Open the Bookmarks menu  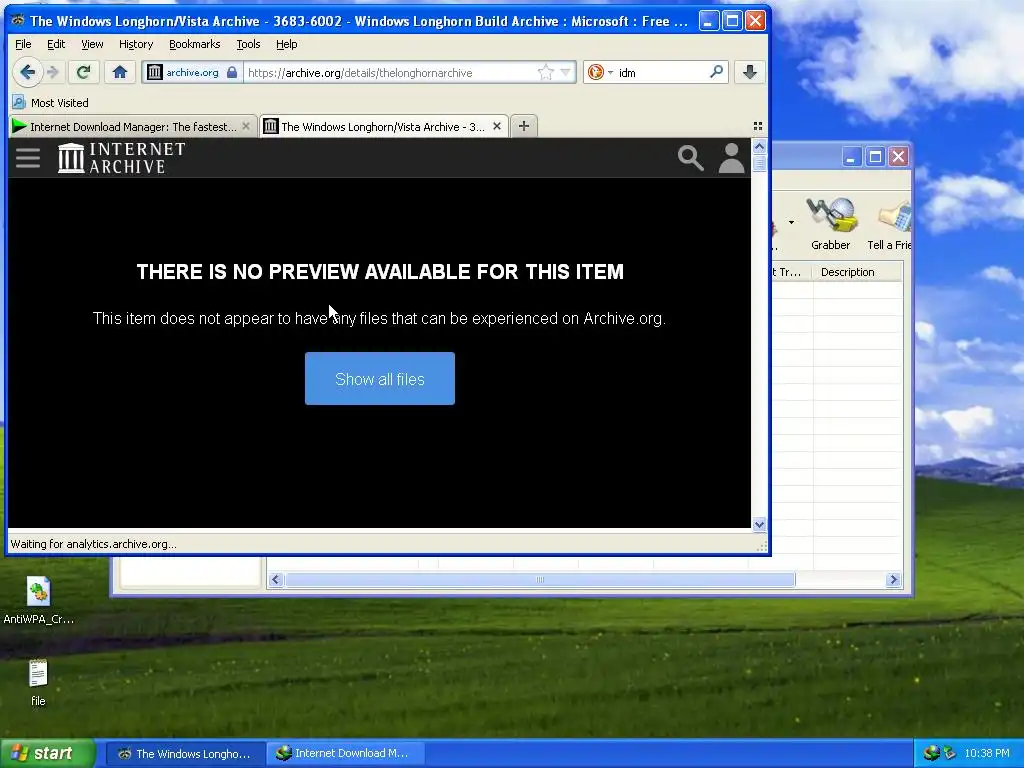(195, 44)
